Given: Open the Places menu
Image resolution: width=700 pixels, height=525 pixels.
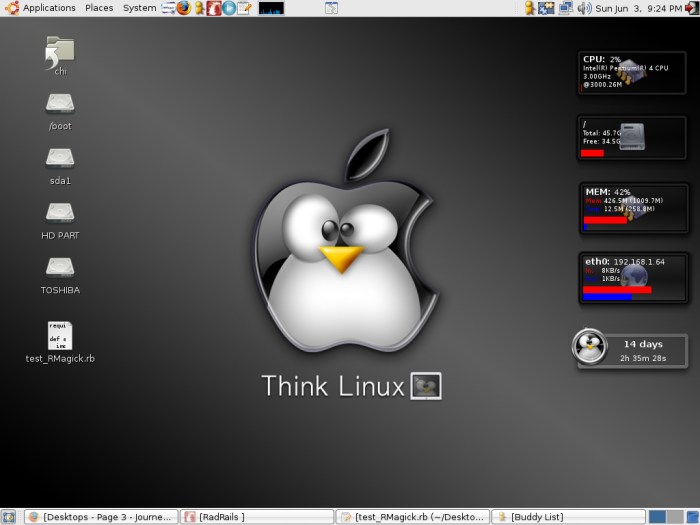Looking at the screenshot, I should tap(99, 8).
